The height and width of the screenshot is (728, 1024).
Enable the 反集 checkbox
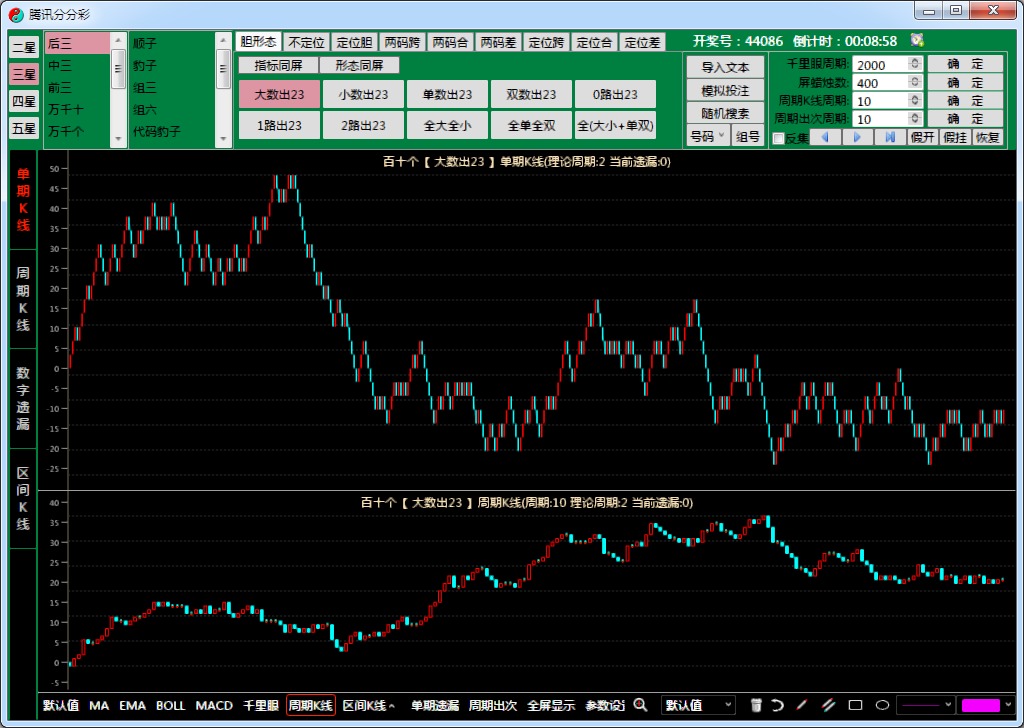pos(779,138)
